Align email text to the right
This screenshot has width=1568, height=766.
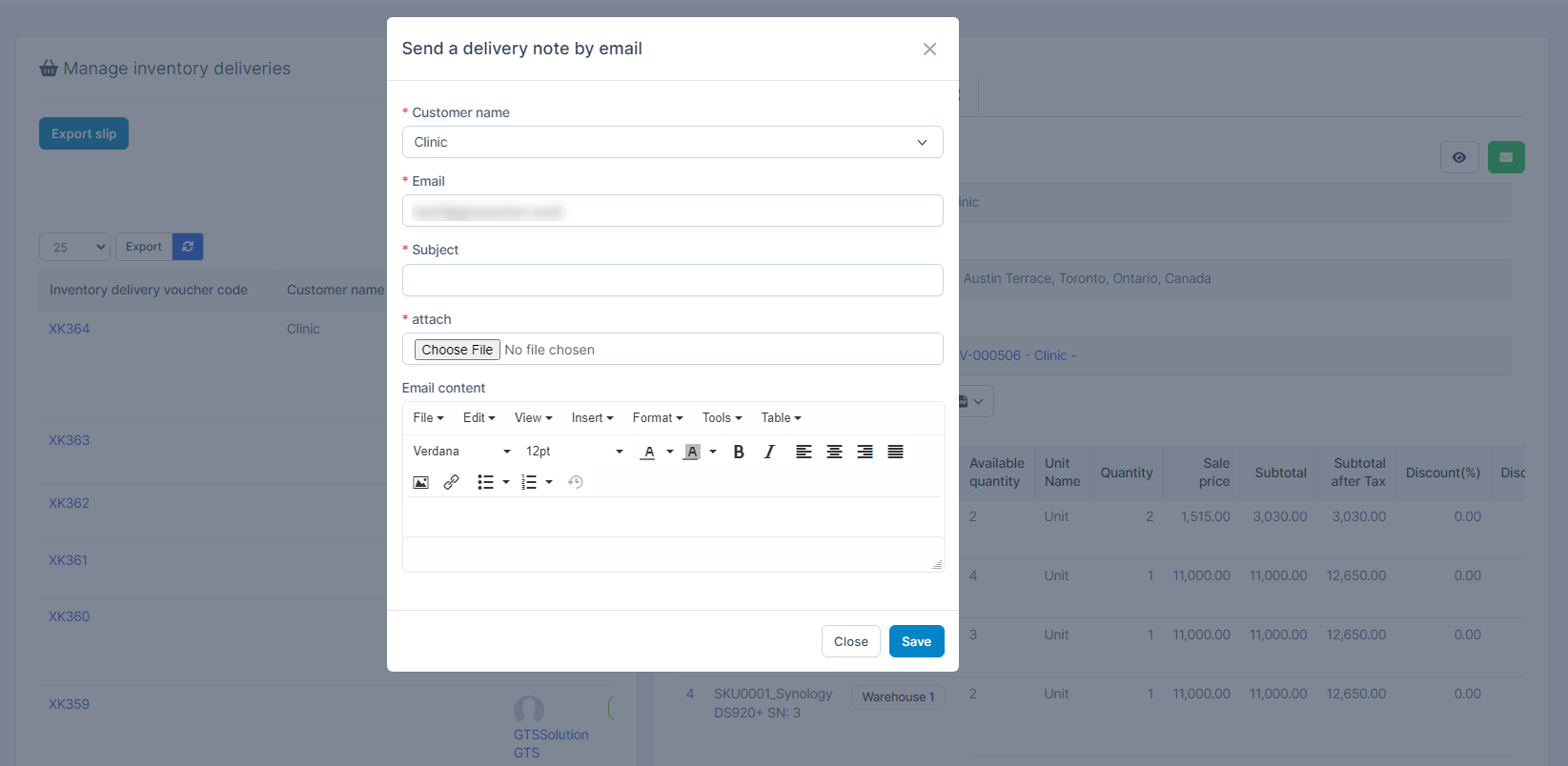coord(865,452)
